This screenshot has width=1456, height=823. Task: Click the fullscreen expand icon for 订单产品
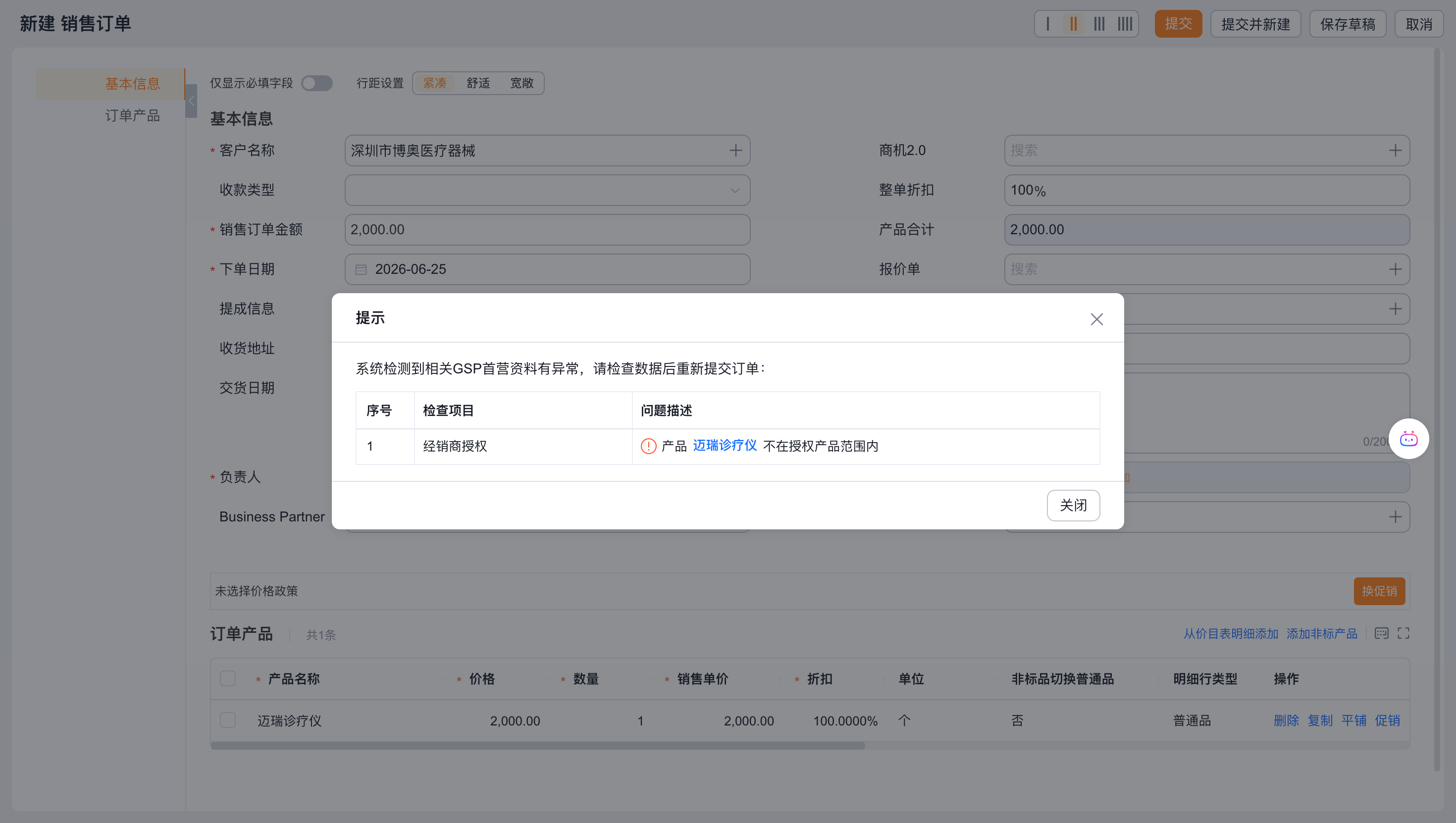pos(1404,633)
